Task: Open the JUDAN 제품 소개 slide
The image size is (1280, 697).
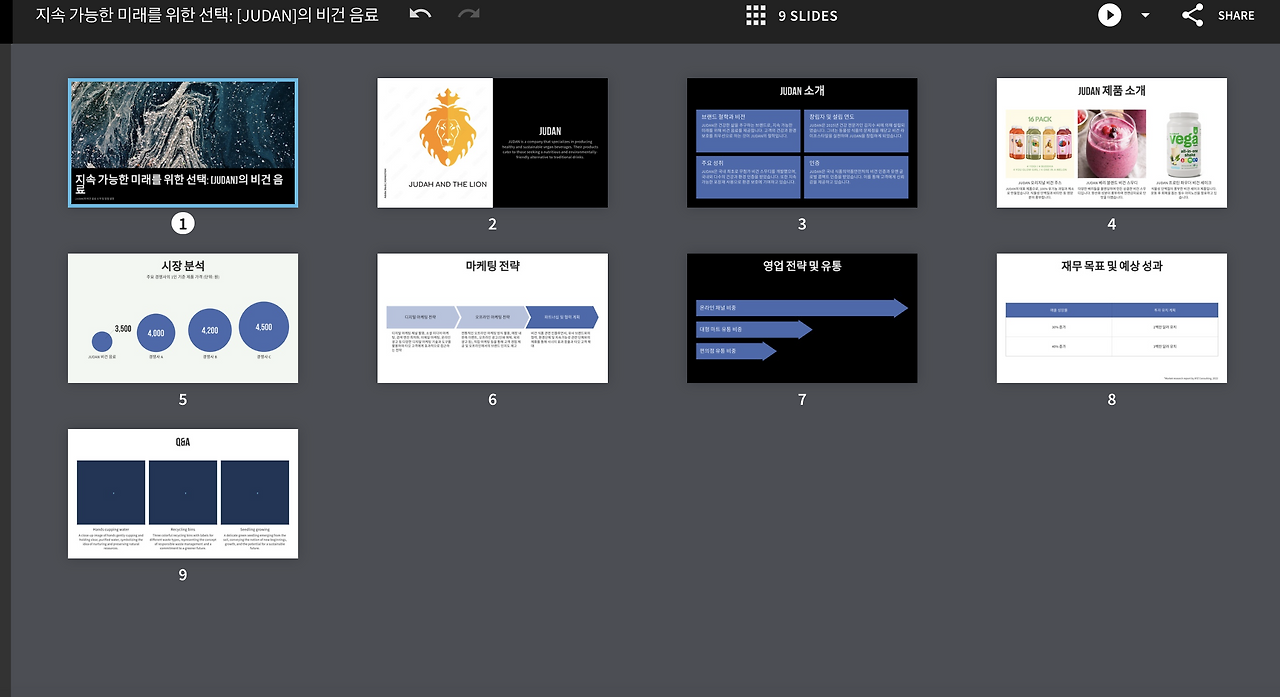Action: [1112, 143]
